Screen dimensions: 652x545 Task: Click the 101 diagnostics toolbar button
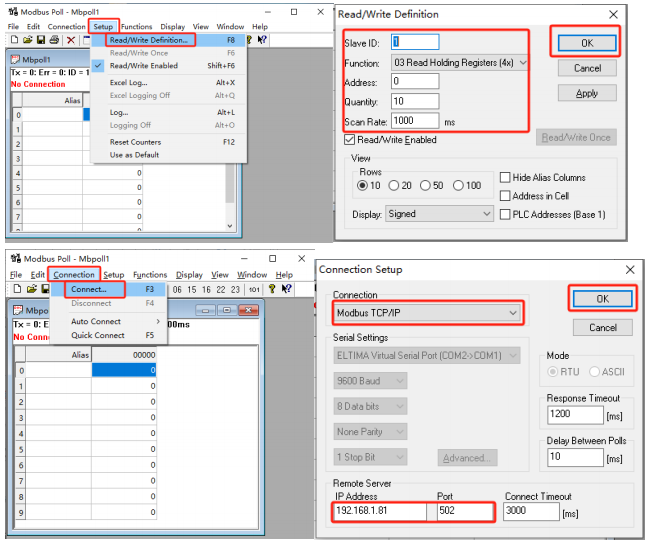point(254,290)
